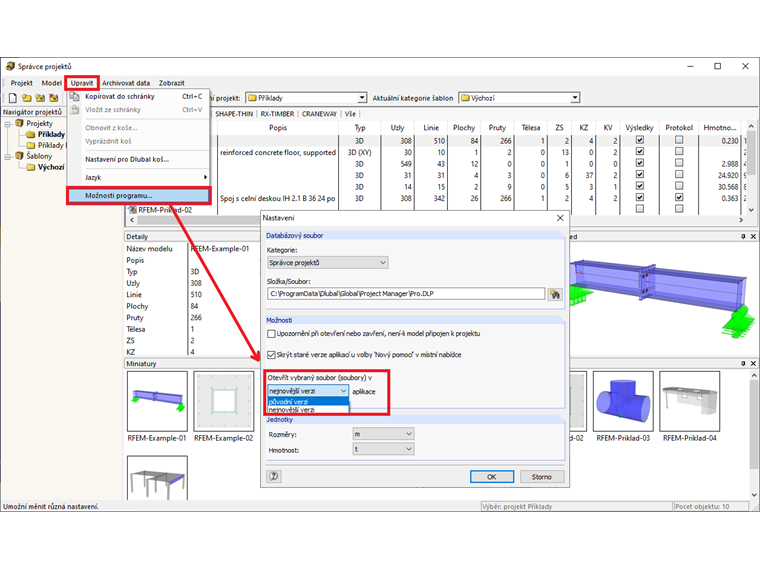Screen dimensions: 760x570
Task: Click the Šablony root icon in navigator
Action: 19,156
